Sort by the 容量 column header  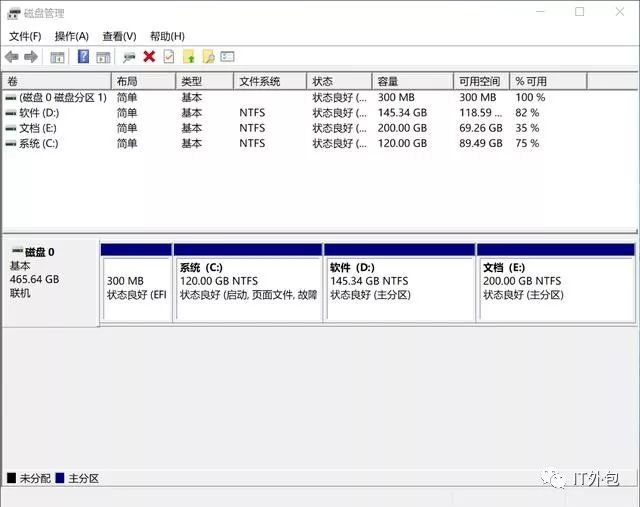pyautogui.click(x=413, y=81)
